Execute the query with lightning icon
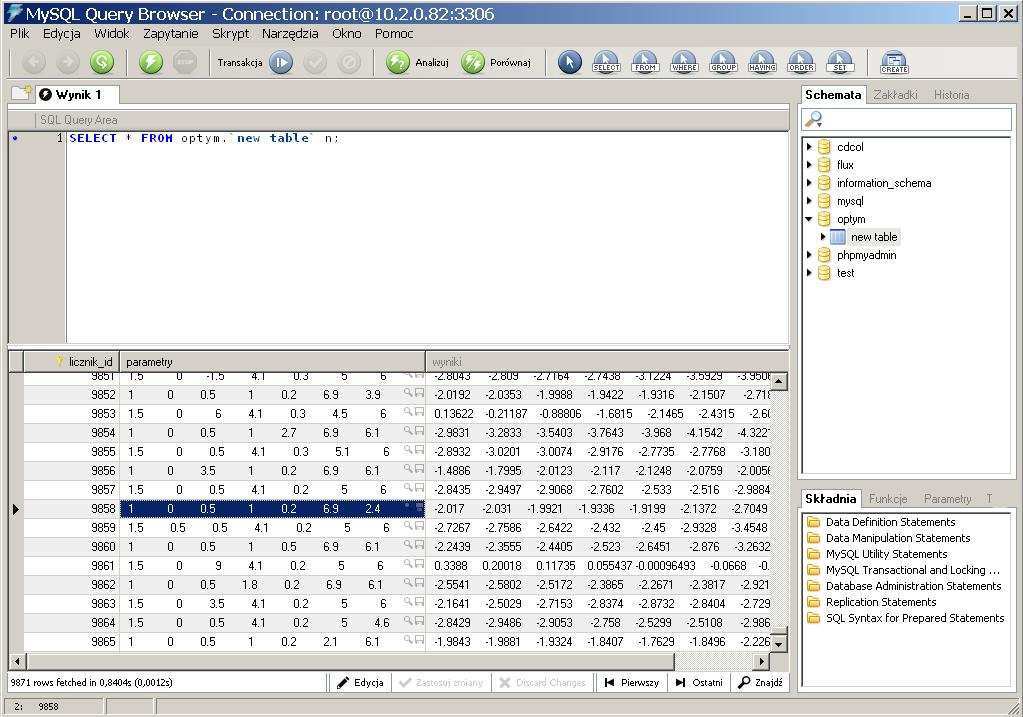Screen dimensions: 1023x717 151,63
